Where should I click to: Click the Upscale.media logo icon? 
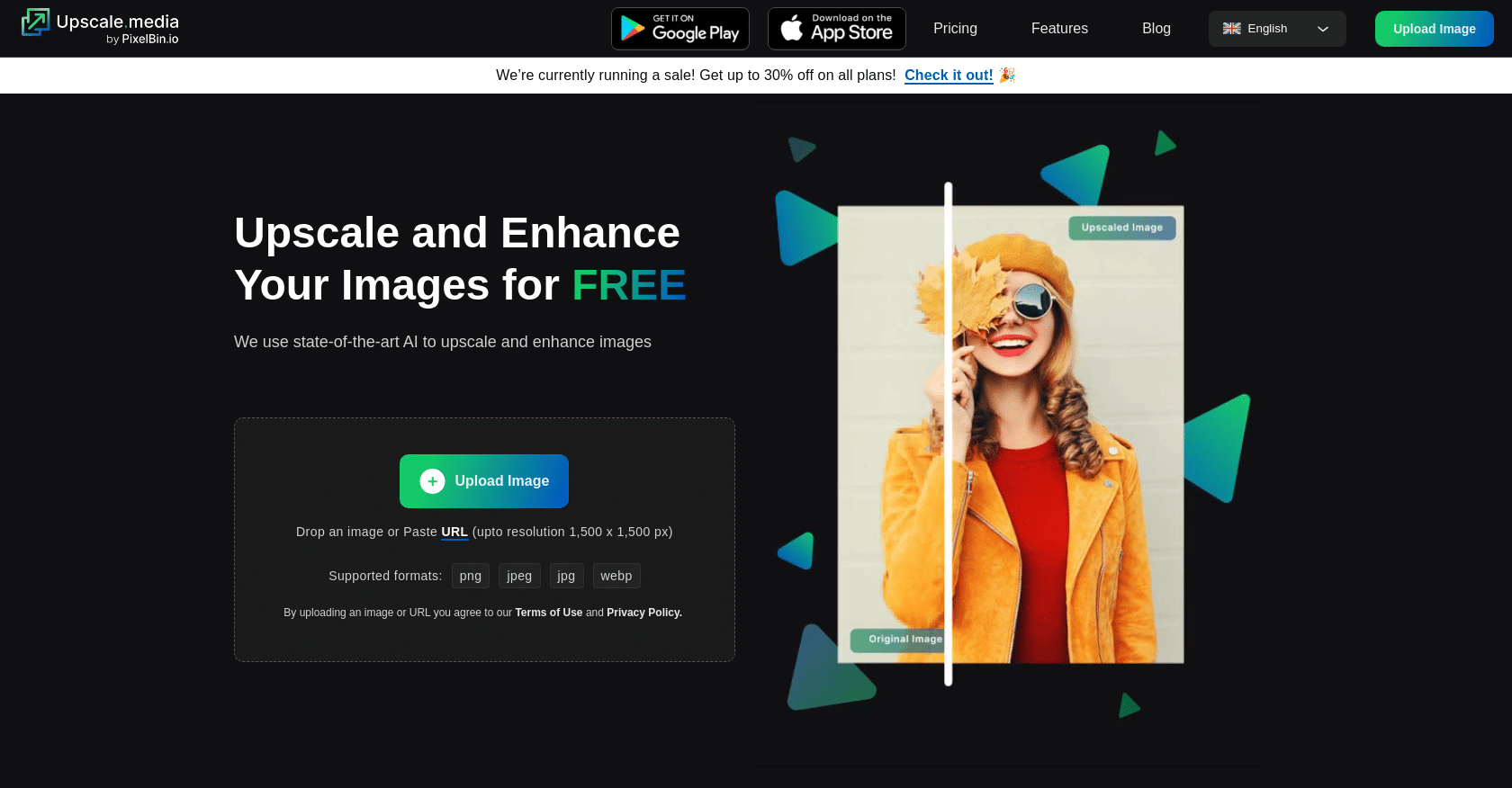pyautogui.click(x=35, y=22)
